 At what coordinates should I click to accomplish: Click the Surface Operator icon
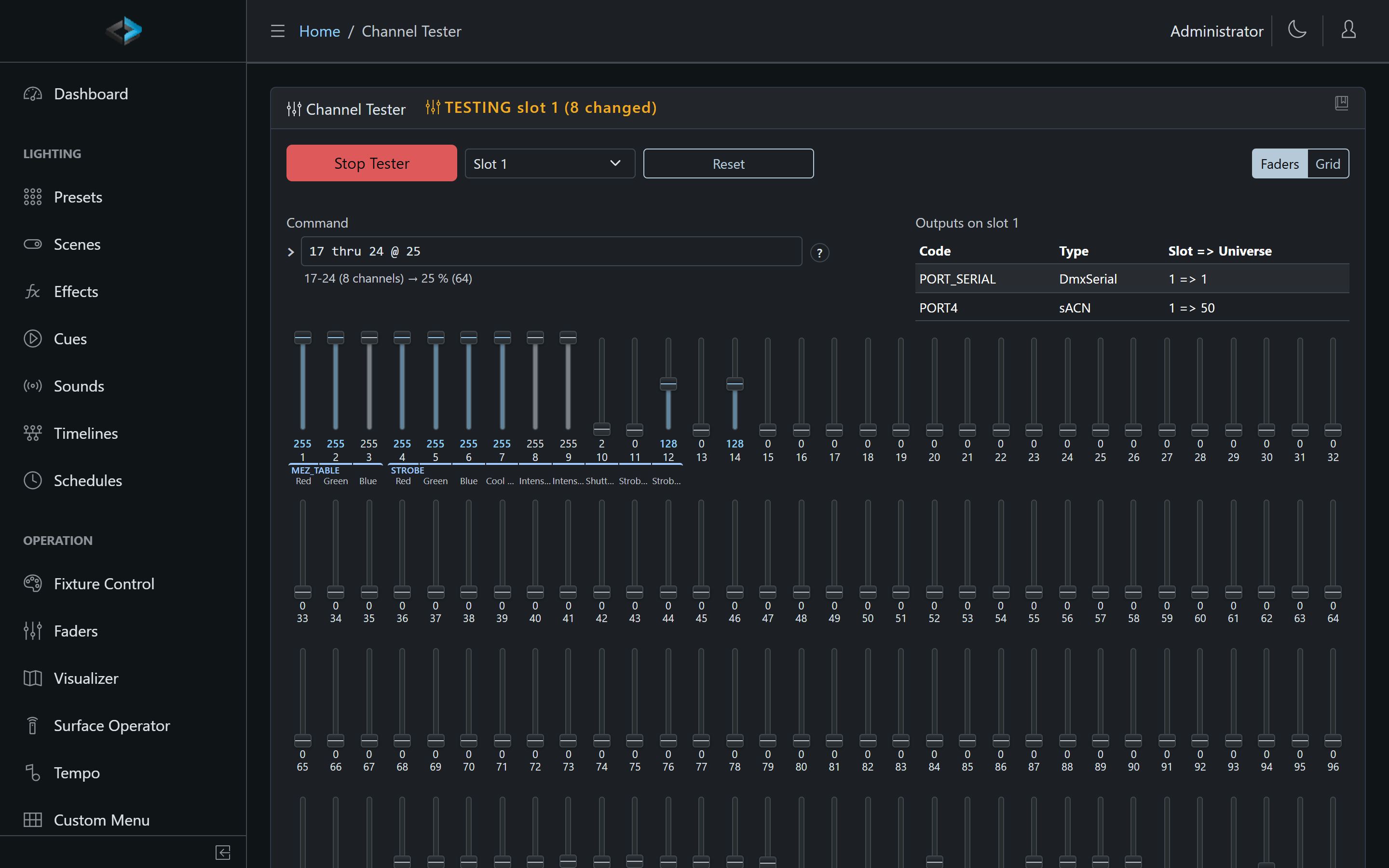point(33,726)
